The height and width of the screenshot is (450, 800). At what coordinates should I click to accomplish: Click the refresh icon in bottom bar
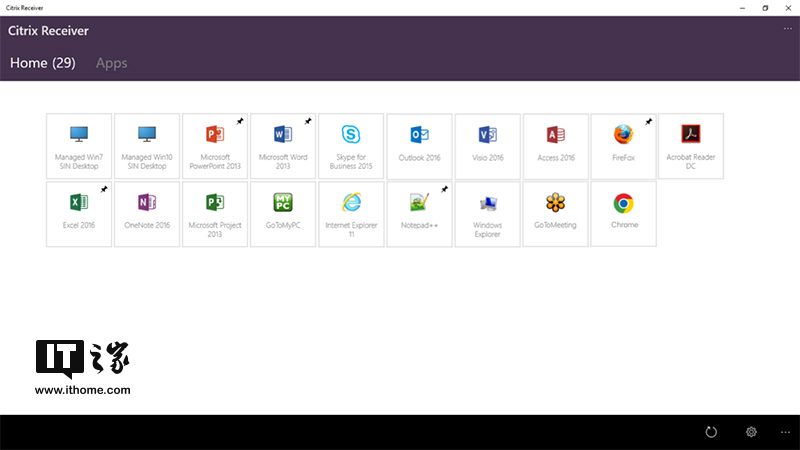[x=711, y=432]
